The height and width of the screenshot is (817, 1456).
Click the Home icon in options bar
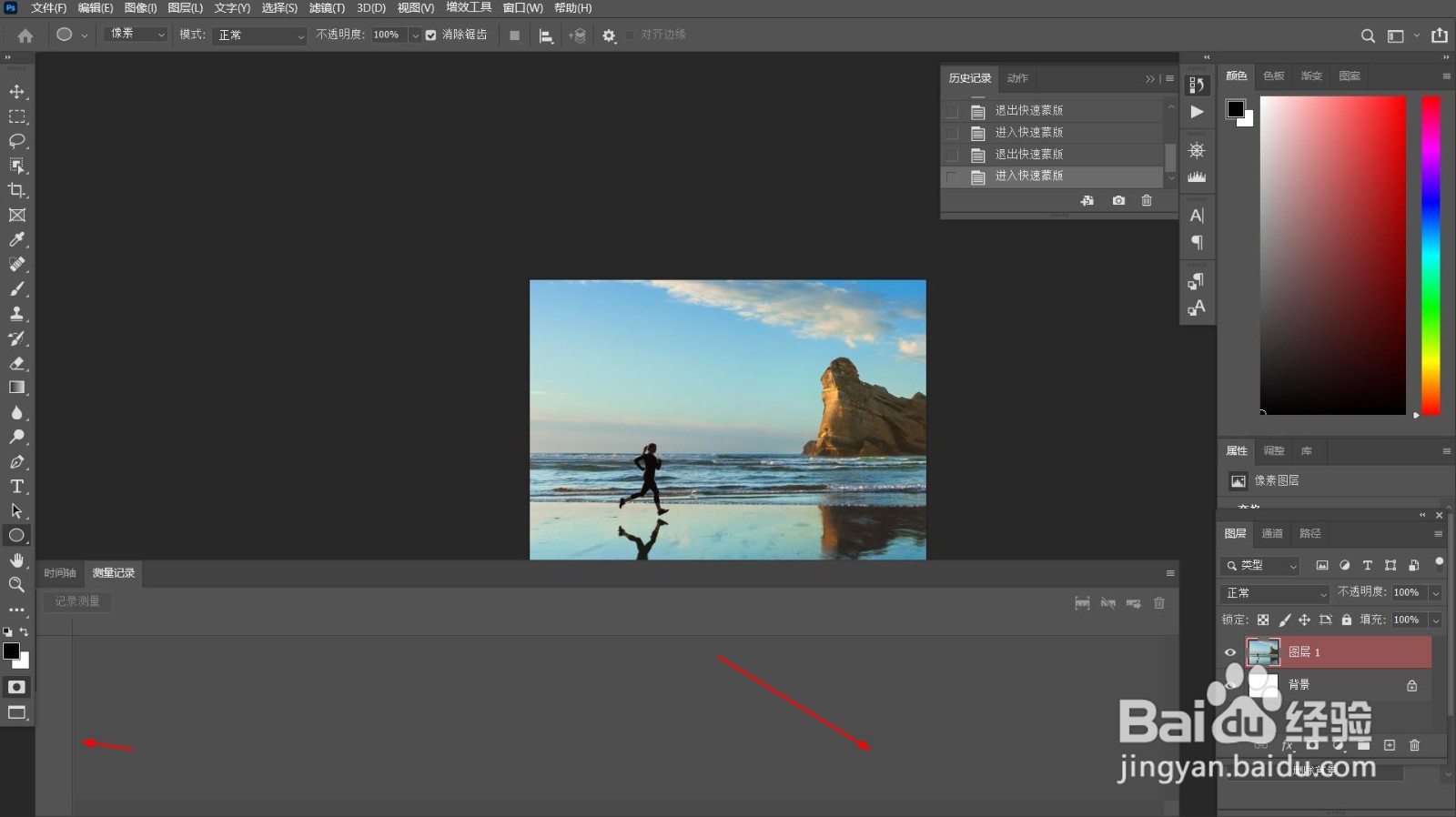tap(25, 35)
